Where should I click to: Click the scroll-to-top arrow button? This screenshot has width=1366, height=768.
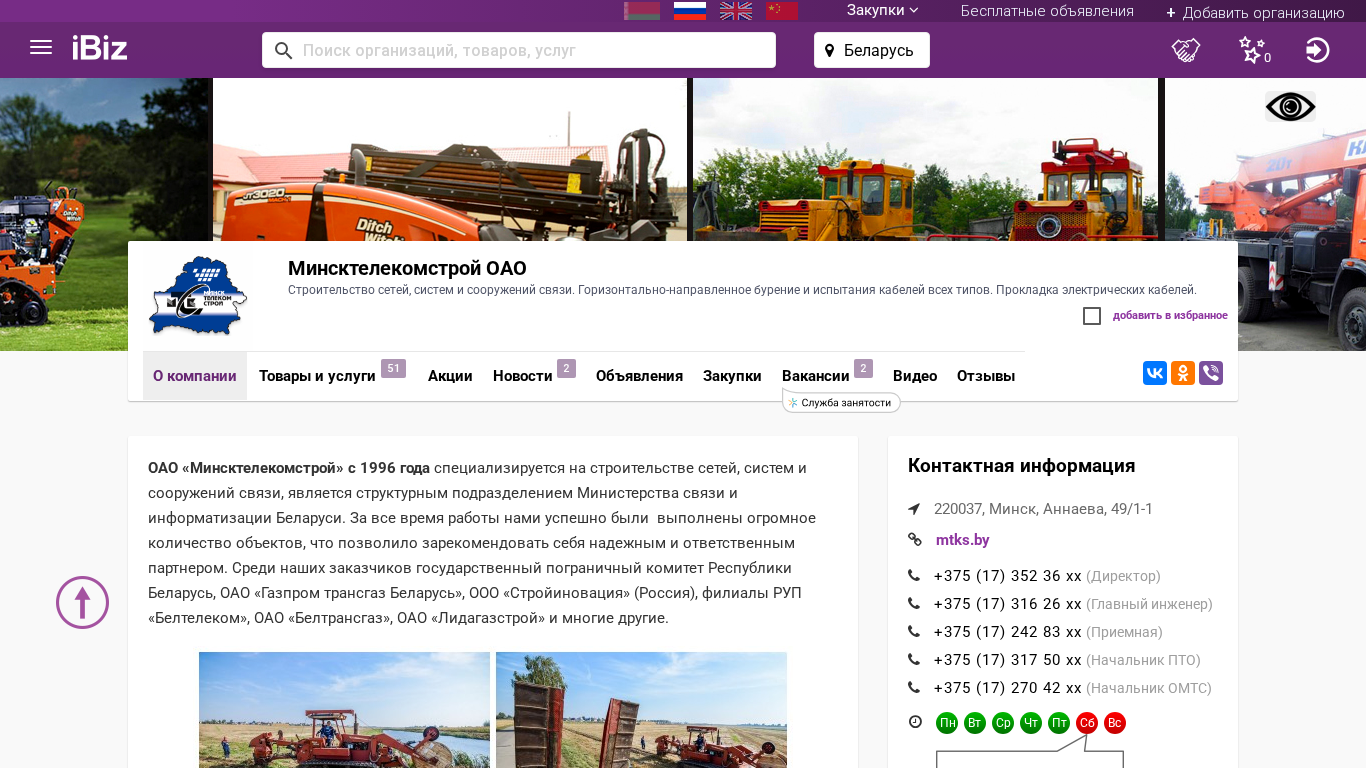pos(82,602)
